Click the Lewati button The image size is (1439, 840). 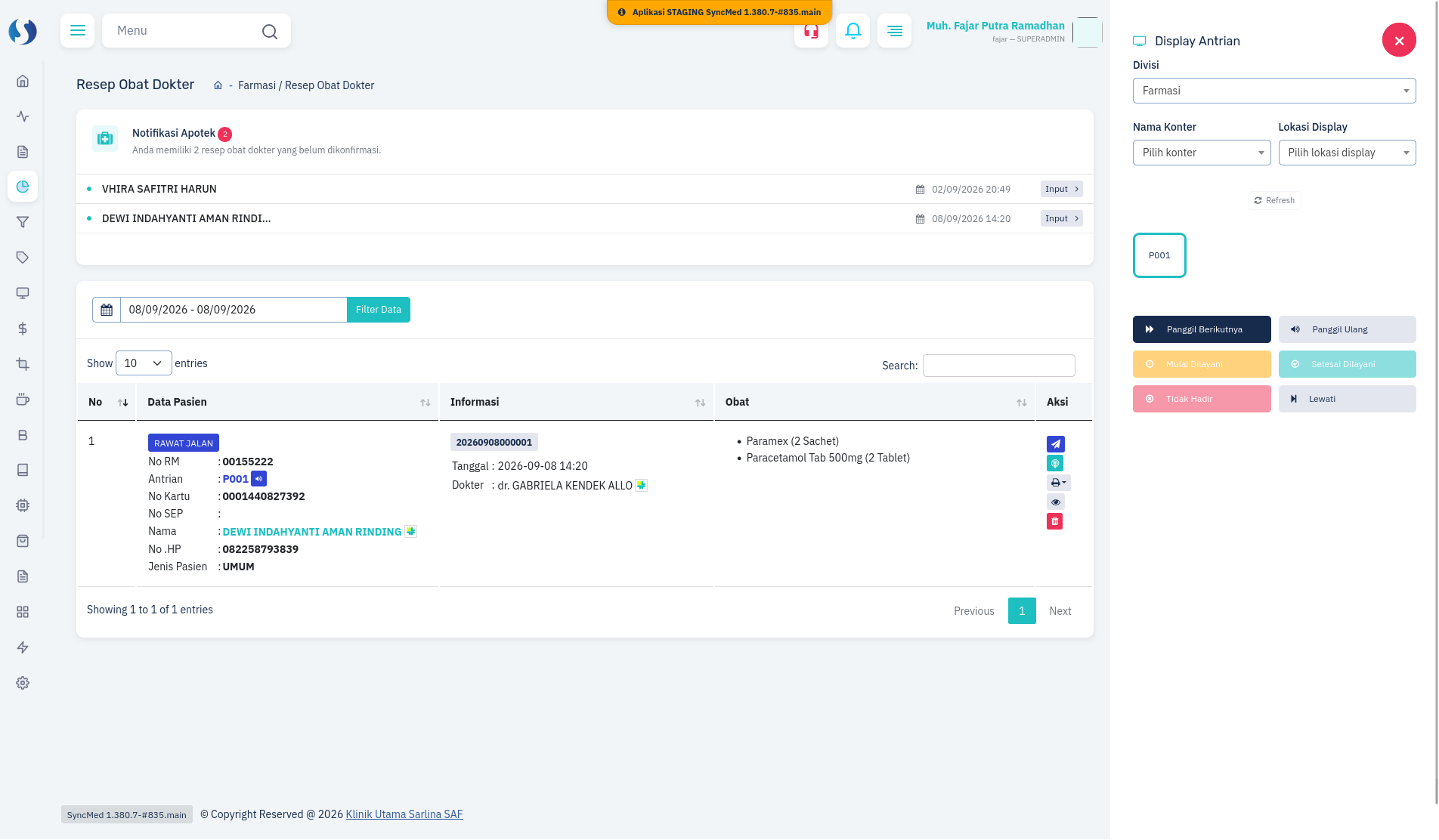(1347, 399)
